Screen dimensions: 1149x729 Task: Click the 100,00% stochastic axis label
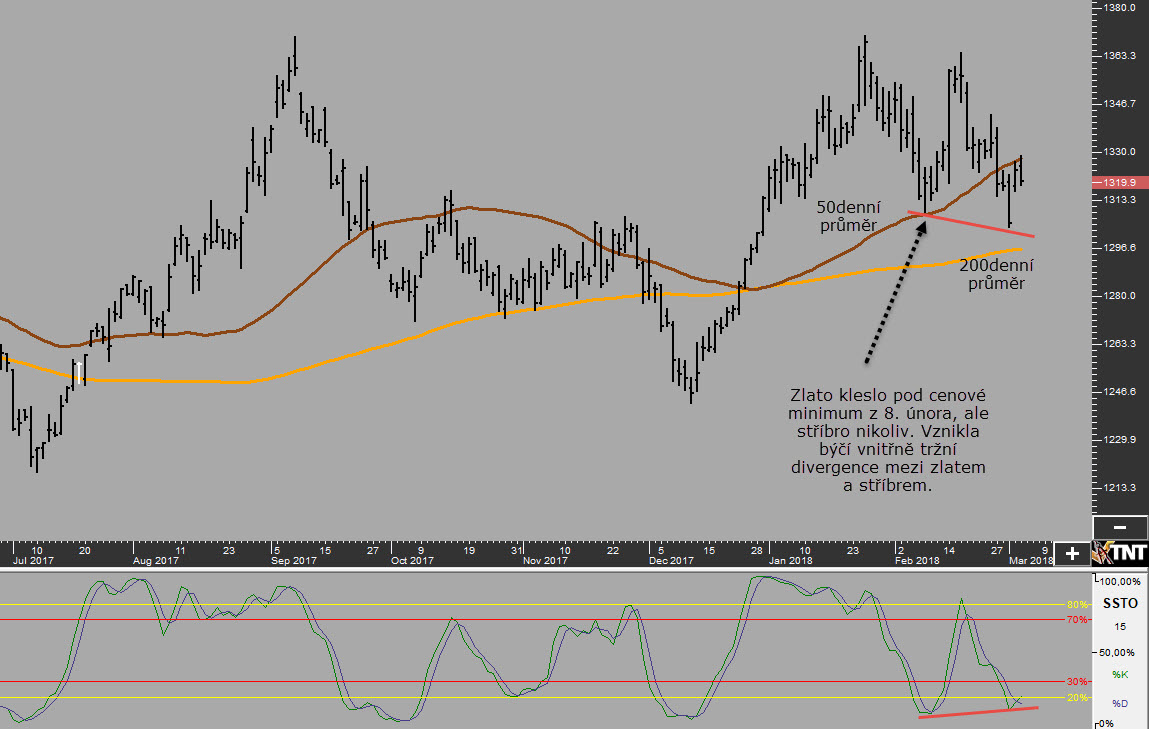click(x=1120, y=582)
